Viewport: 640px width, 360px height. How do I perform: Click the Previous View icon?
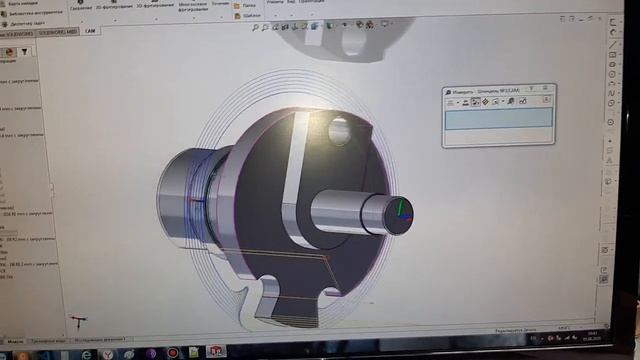(275, 27)
